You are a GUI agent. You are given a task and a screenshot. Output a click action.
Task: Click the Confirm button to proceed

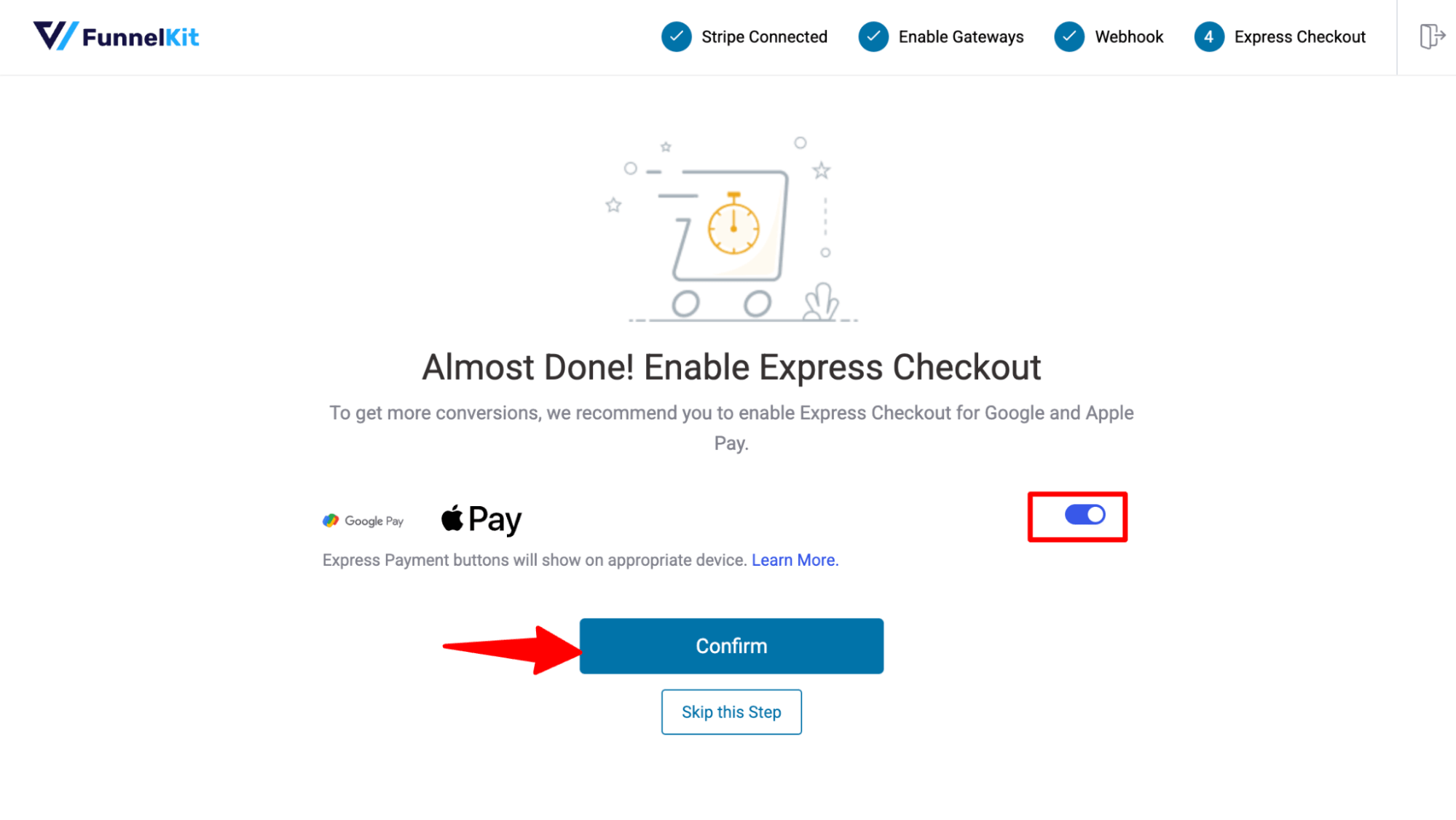pyautogui.click(x=731, y=646)
